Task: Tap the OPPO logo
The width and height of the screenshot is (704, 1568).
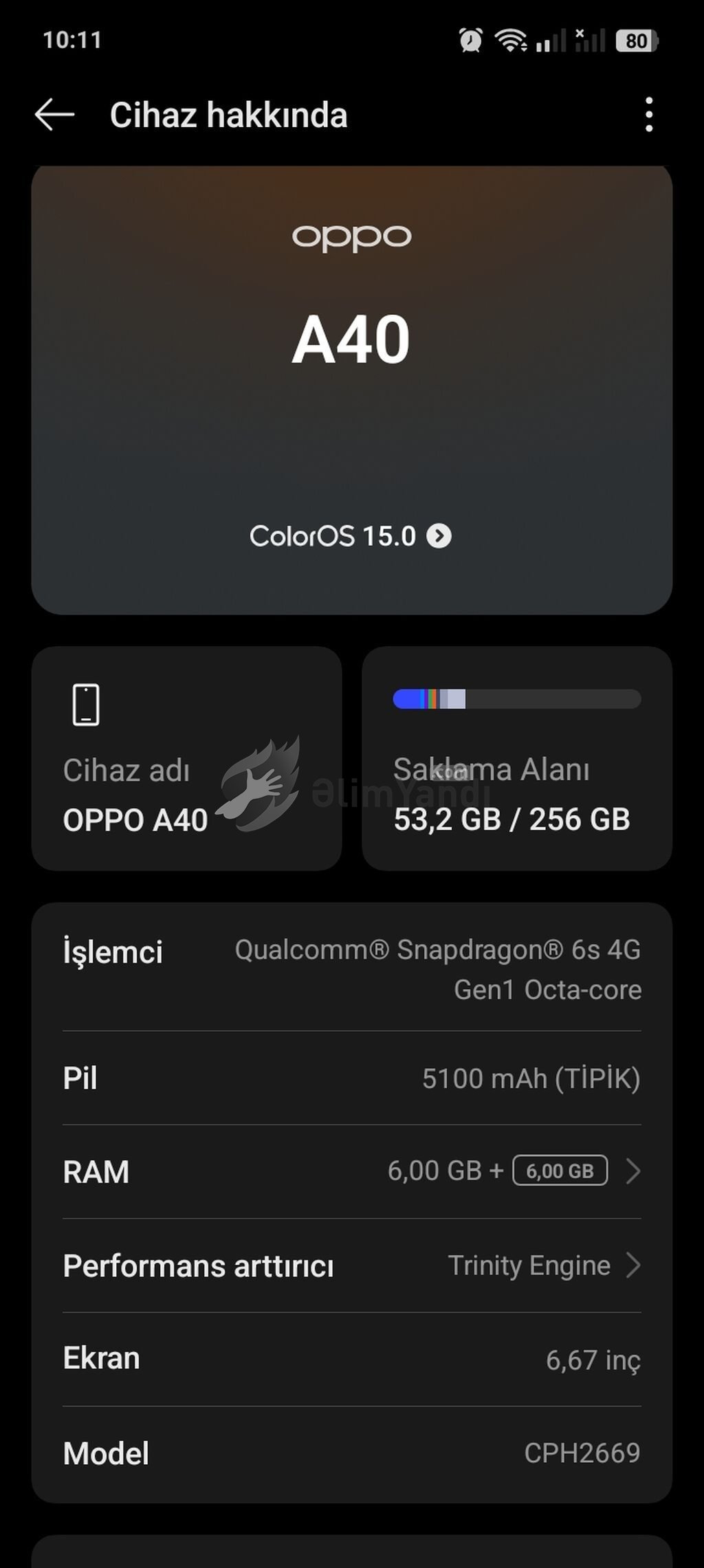Action: 351,238
